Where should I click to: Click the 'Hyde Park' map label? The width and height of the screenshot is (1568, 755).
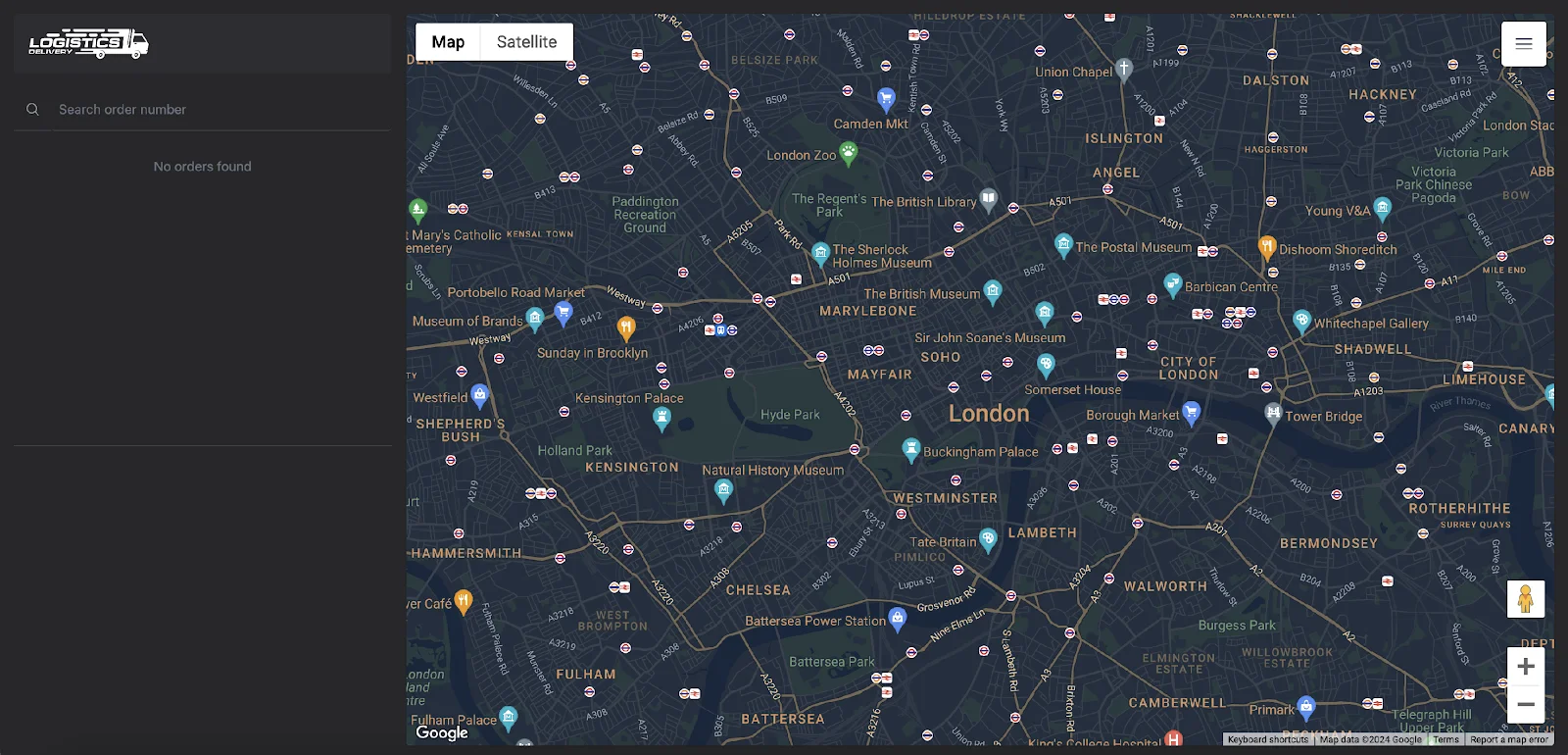(x=790, y=415)
